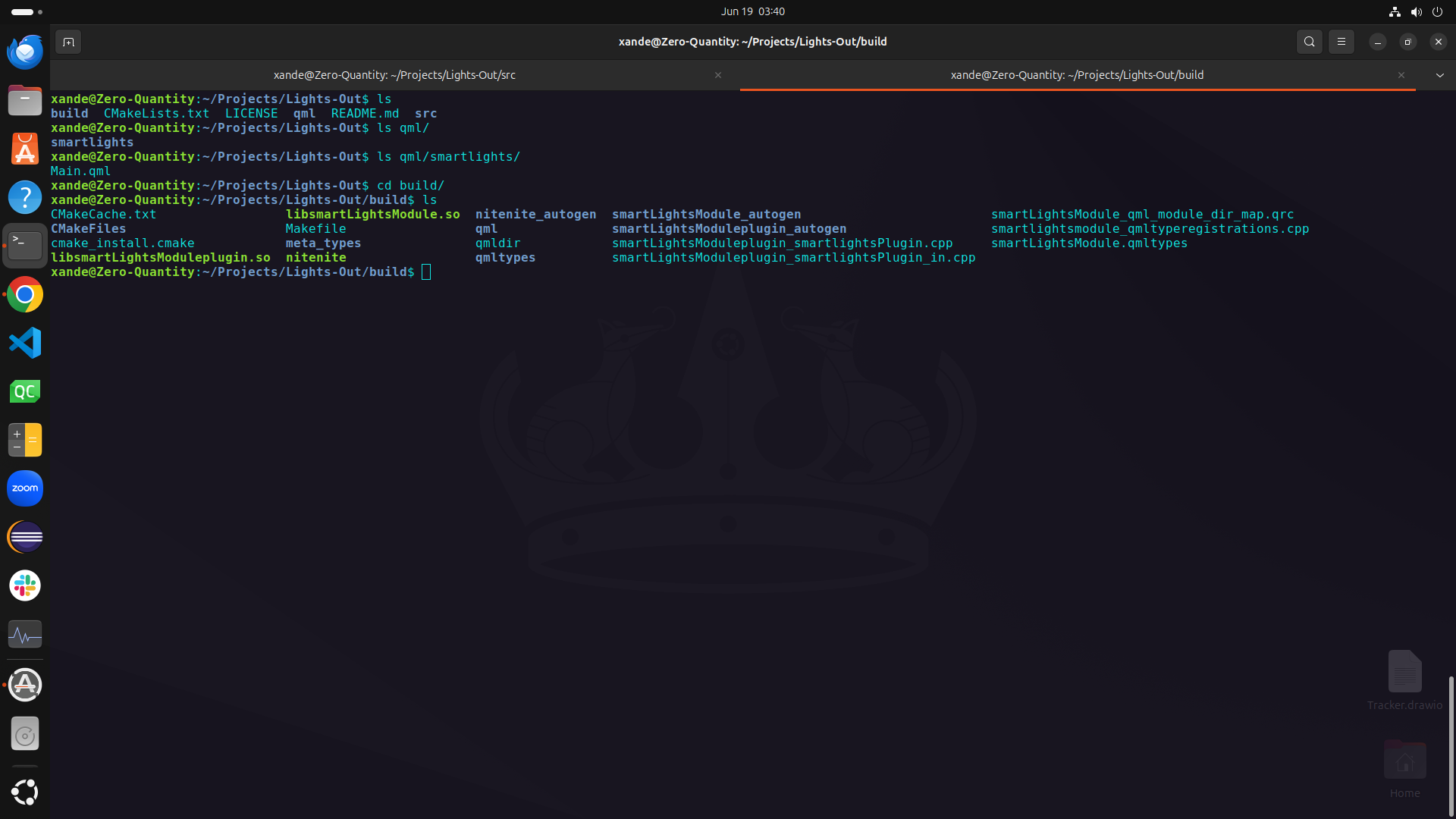The image size is (1456, 819).
Task: Open Thunderbird mail from the dock
Action: tap(25, 52)
